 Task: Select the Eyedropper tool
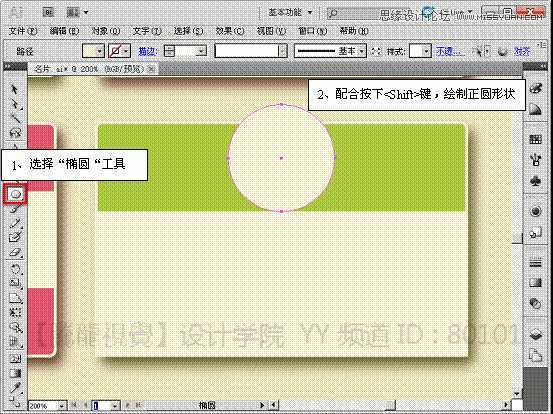click(15, 388)
